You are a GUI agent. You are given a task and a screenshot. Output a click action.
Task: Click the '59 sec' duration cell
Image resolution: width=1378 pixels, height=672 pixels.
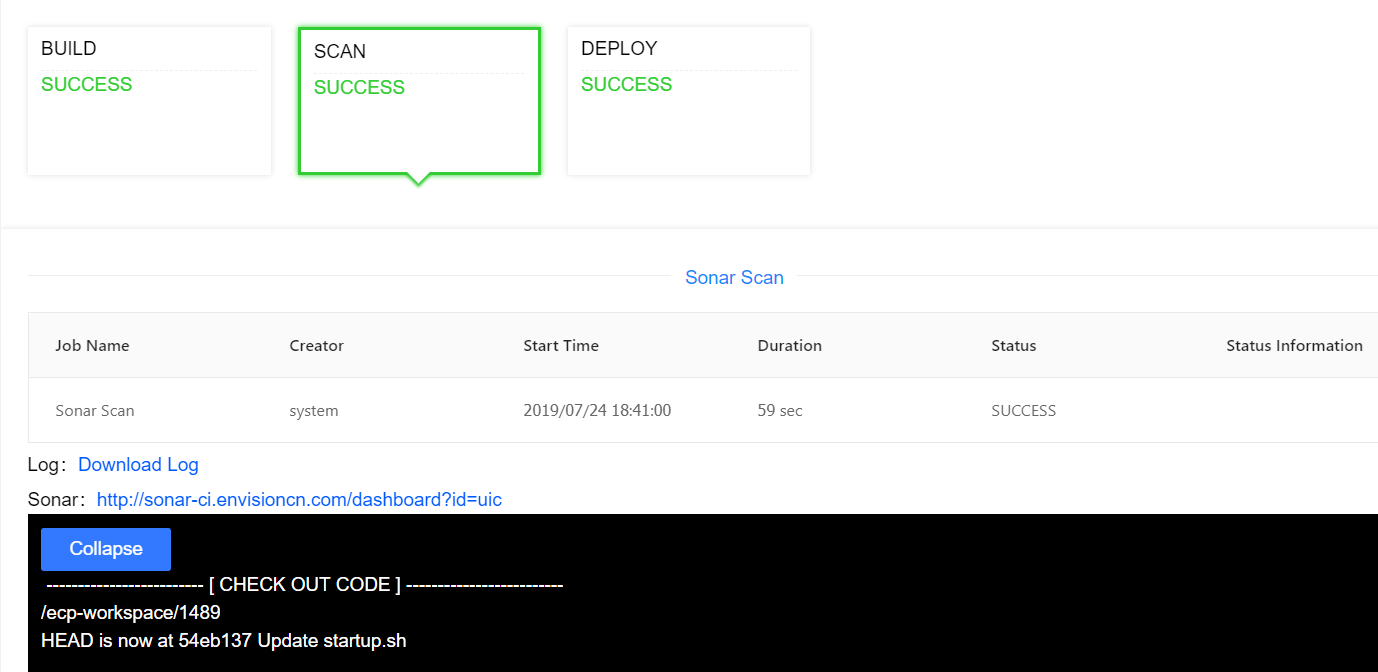(780, 411)
